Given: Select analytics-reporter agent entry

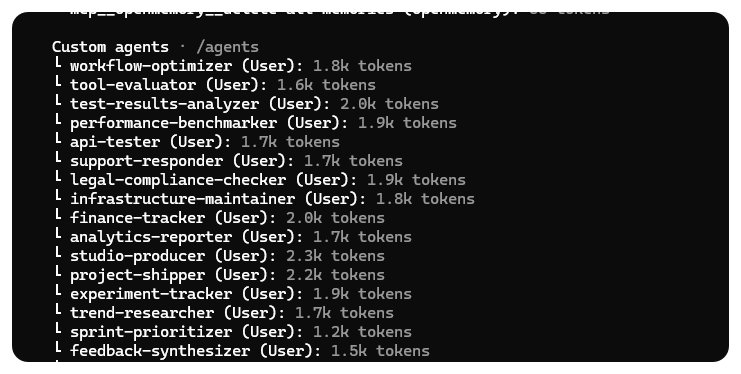Looking at the screenshot, I should coord(232,237).
